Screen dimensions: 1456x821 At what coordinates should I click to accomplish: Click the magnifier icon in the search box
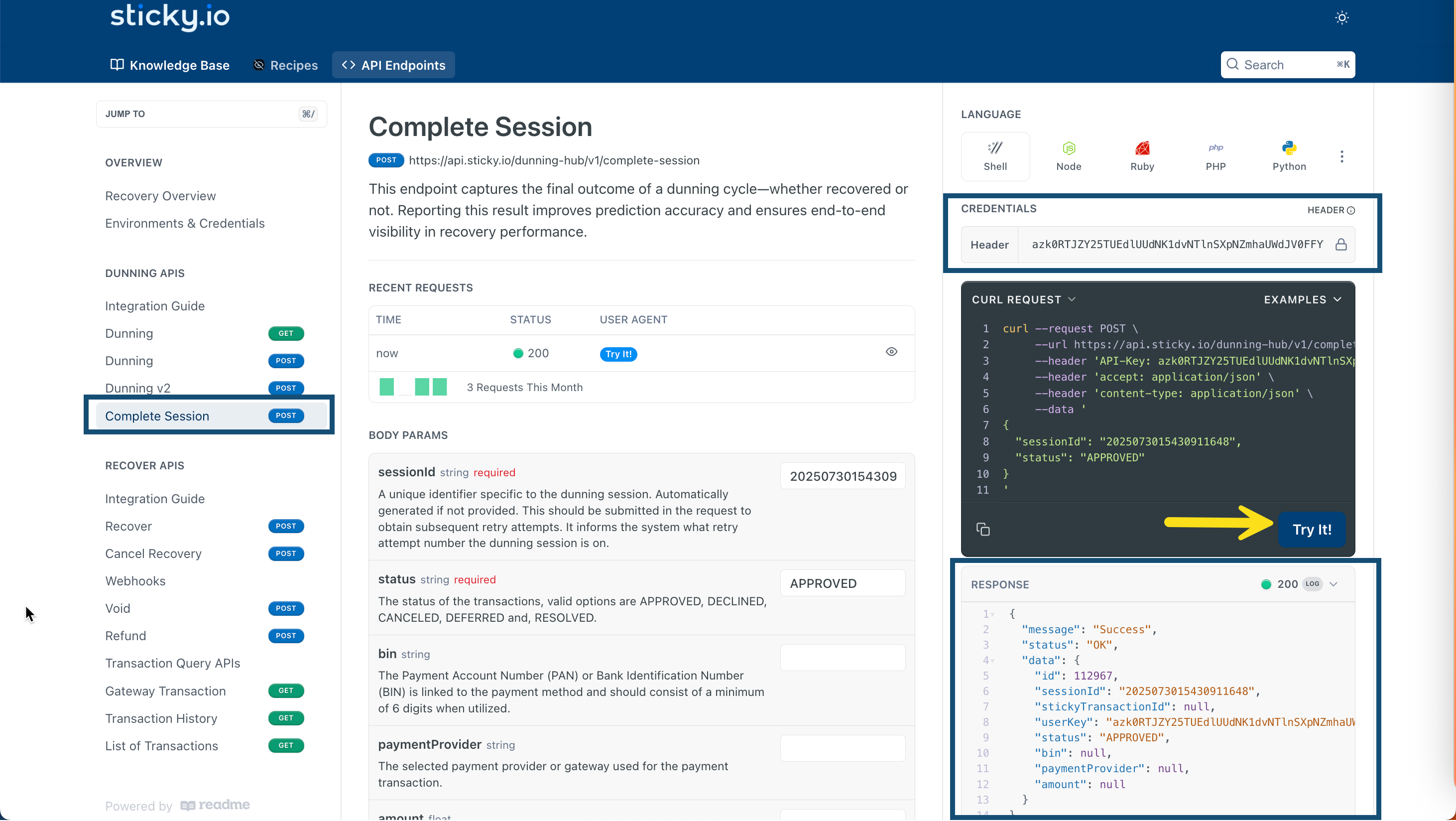(1233, 64)
